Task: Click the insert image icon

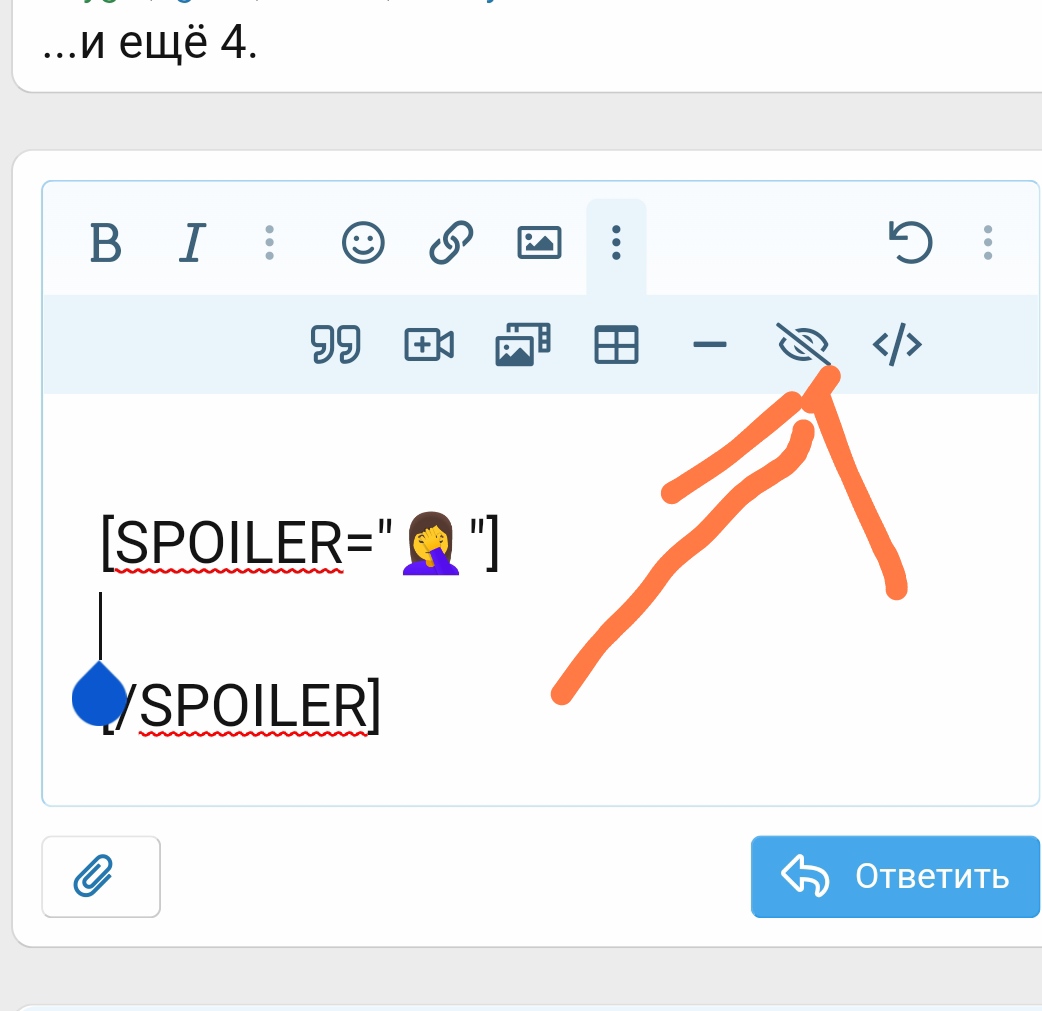Action: coord(539,243)
